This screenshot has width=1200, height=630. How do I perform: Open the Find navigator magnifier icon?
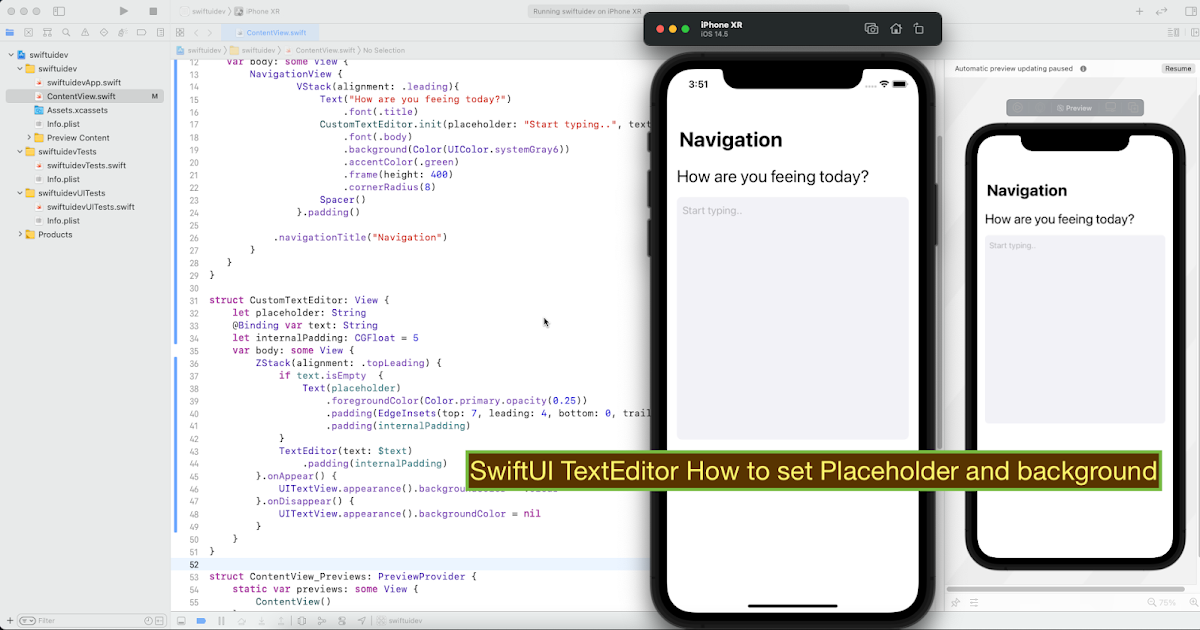(x=66, y=33)
